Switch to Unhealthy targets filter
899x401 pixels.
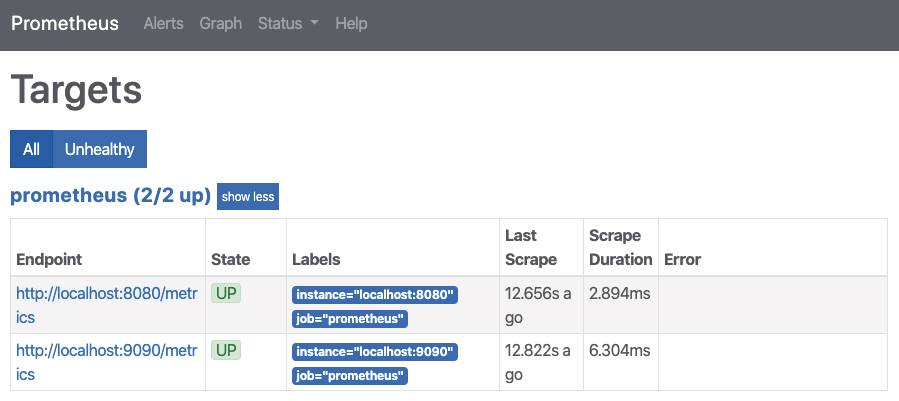(x=100, y=149)
